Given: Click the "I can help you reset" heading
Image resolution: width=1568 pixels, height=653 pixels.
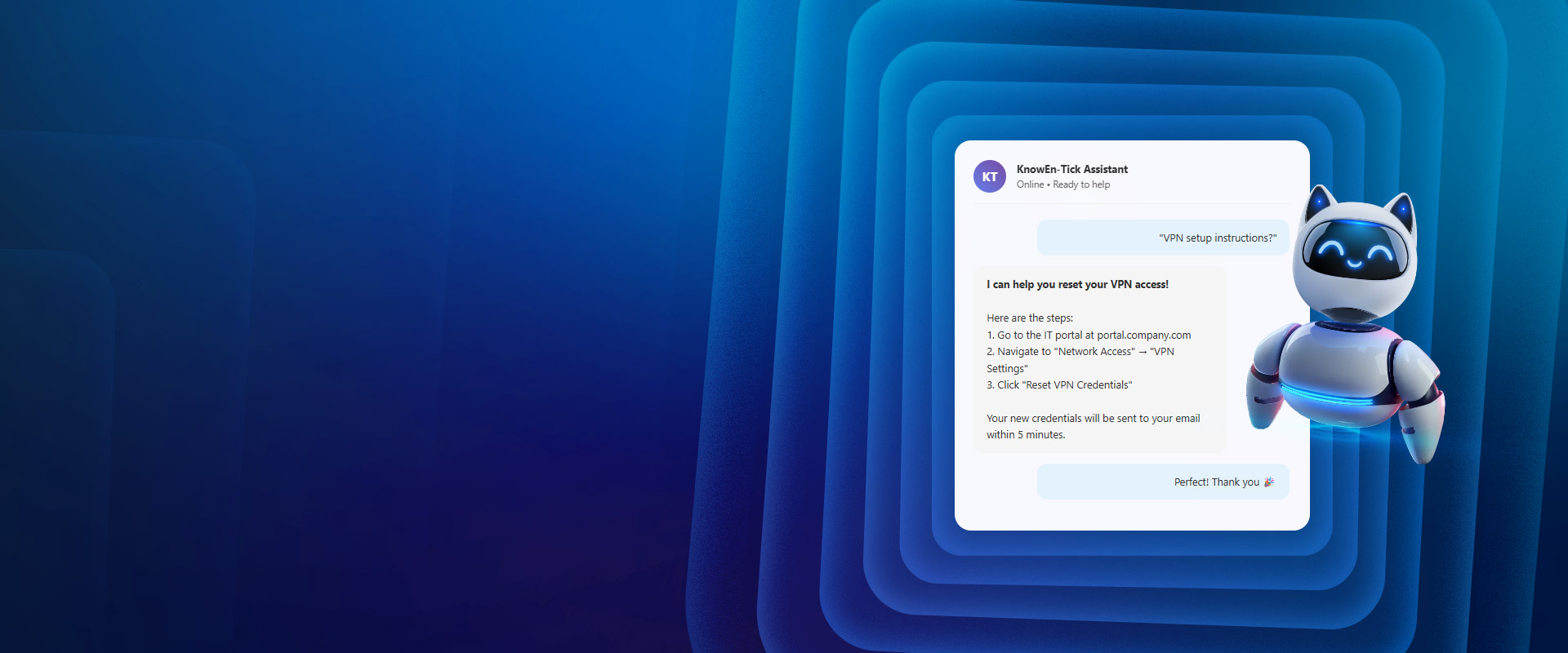Looking at the screenshot, I should tap(1077, 284).
